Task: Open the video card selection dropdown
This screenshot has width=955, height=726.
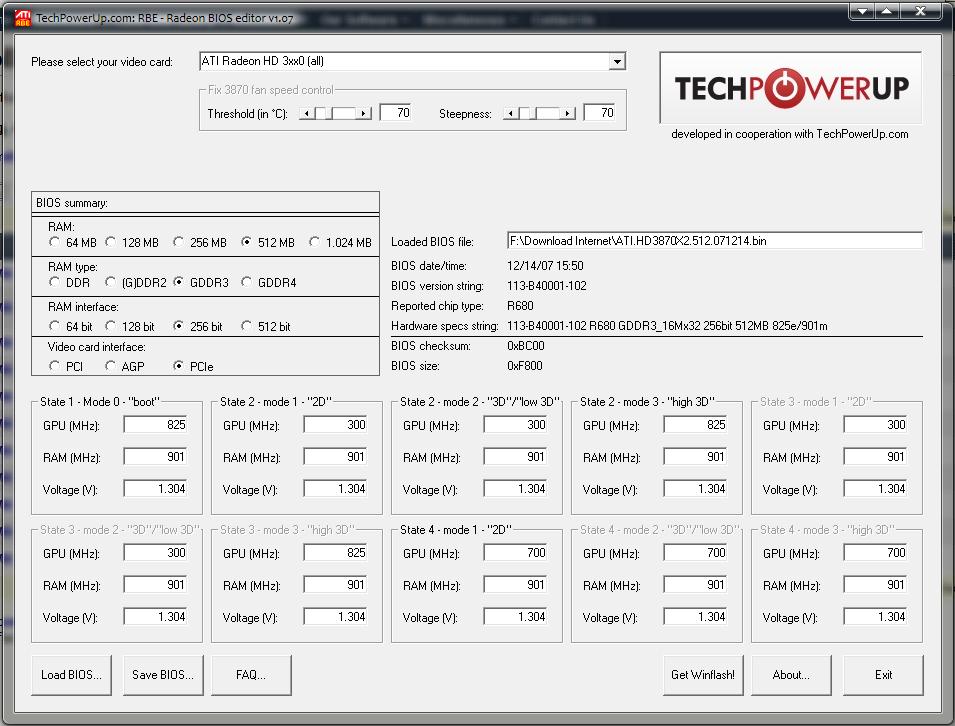Action: pos(617,62)
